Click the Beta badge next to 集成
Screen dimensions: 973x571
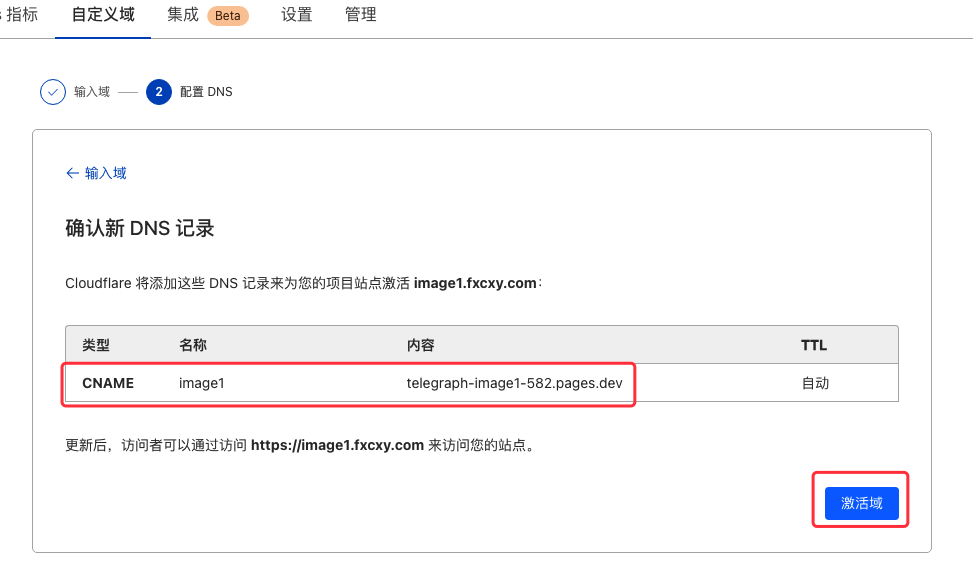pyautogui.click(x=228, y=16)
